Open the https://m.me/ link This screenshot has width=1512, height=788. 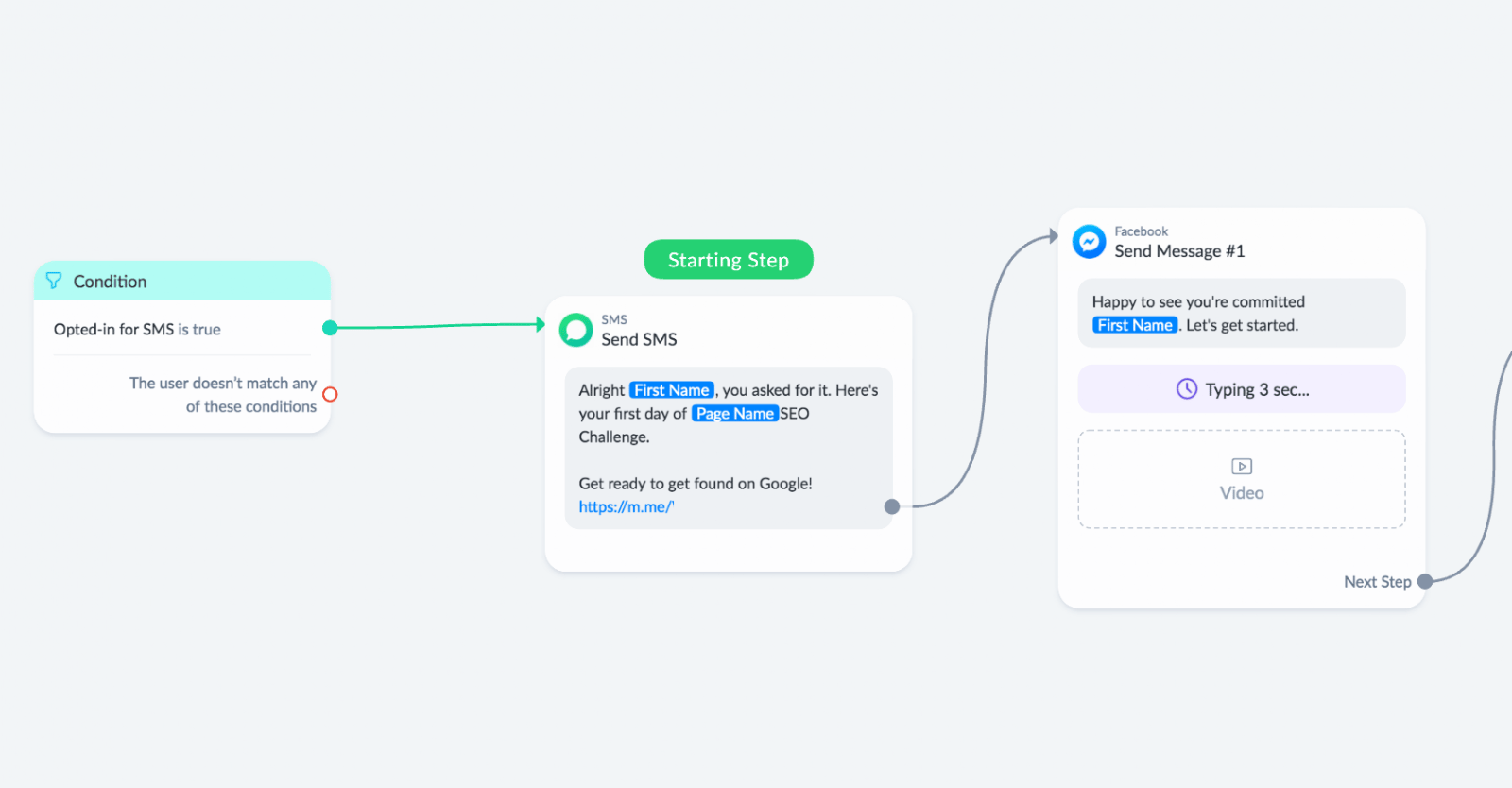tap(627, 507)
